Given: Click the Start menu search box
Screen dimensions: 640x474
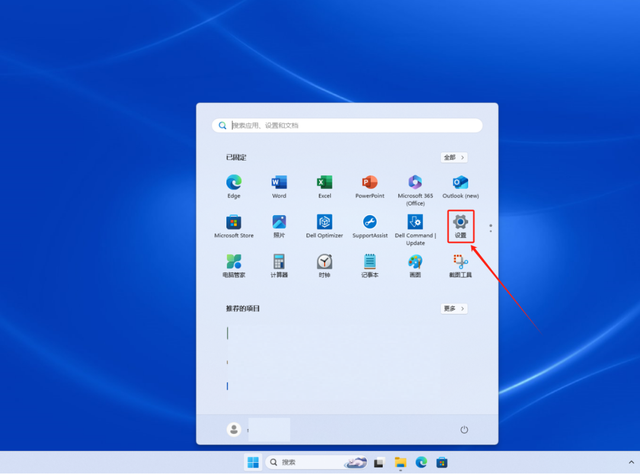Looking at the screenshot, I should coord(347,125).
